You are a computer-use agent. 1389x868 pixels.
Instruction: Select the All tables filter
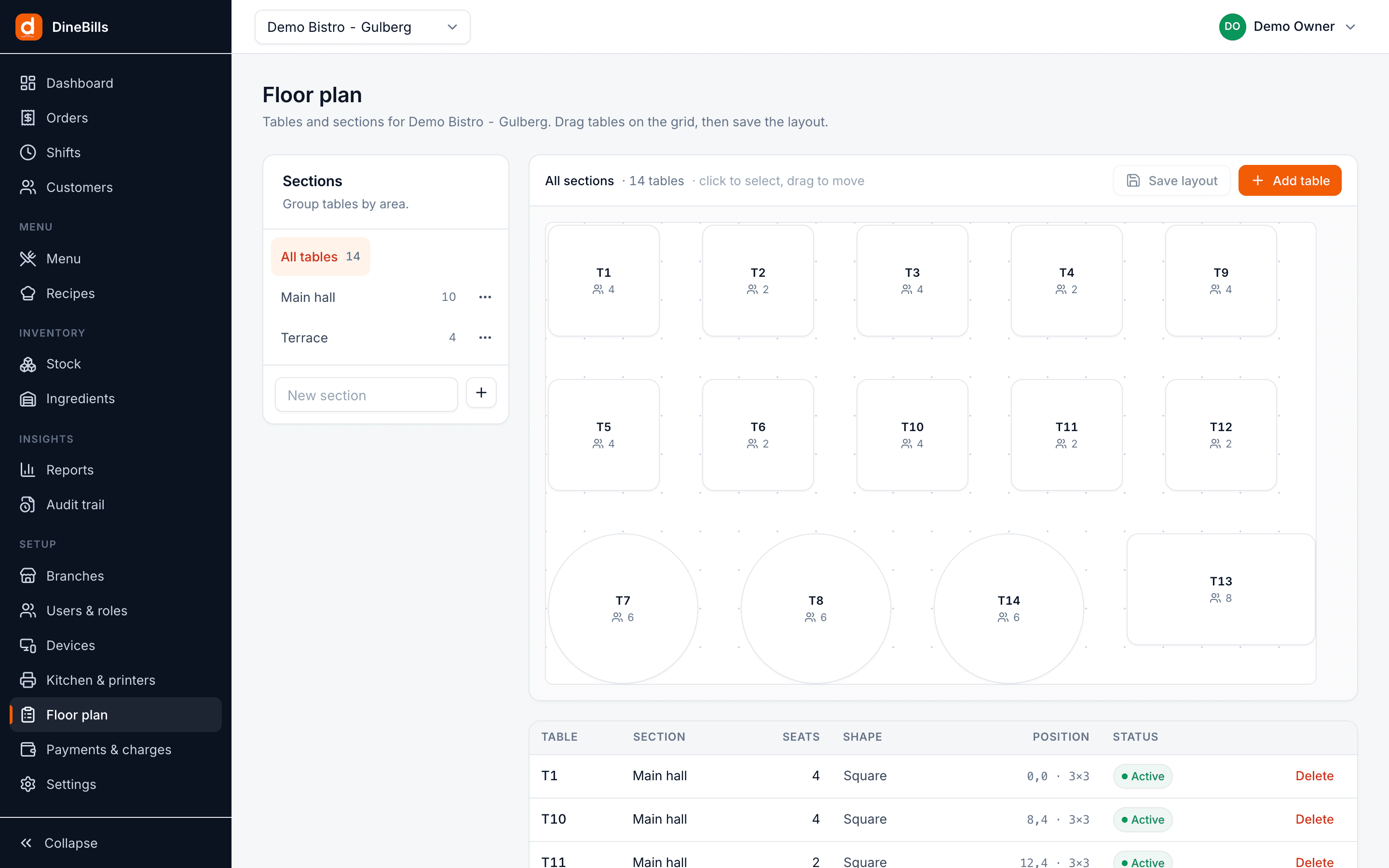coord(320,257)
